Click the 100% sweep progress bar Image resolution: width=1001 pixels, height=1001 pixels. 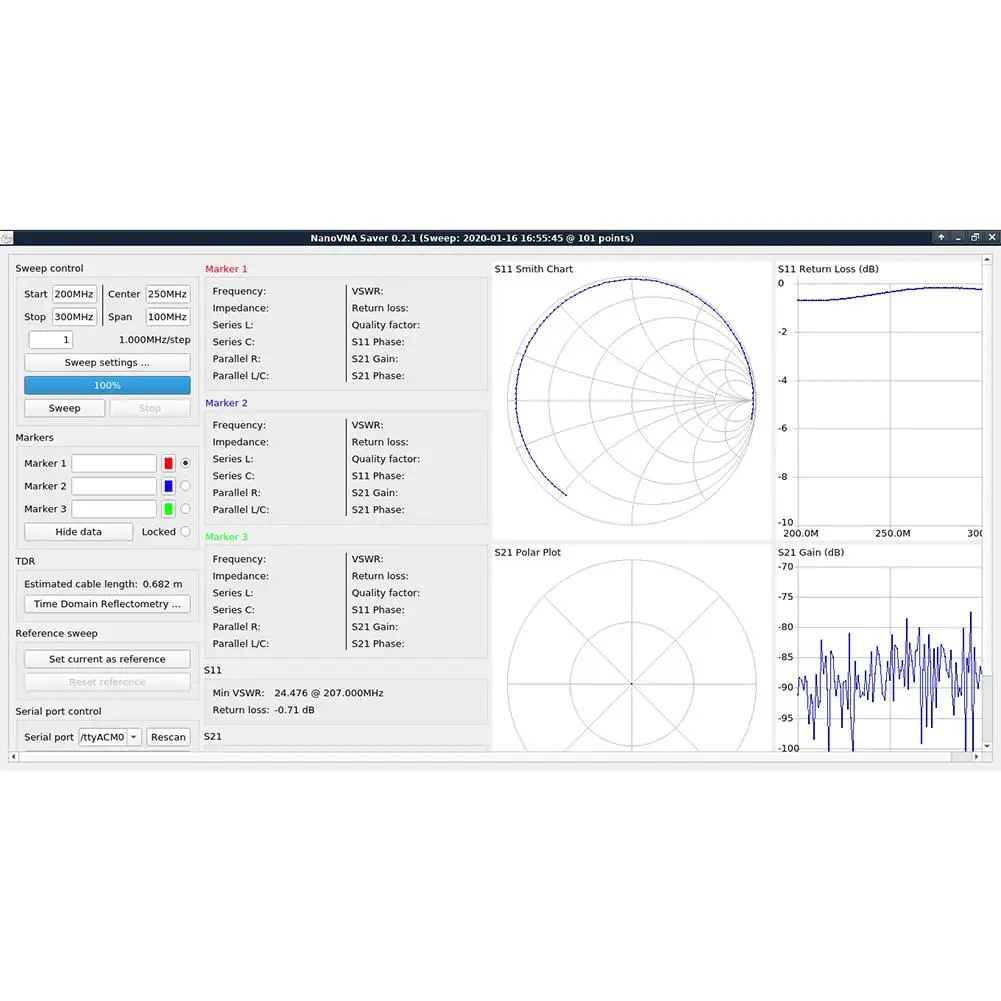pos(107,386)
